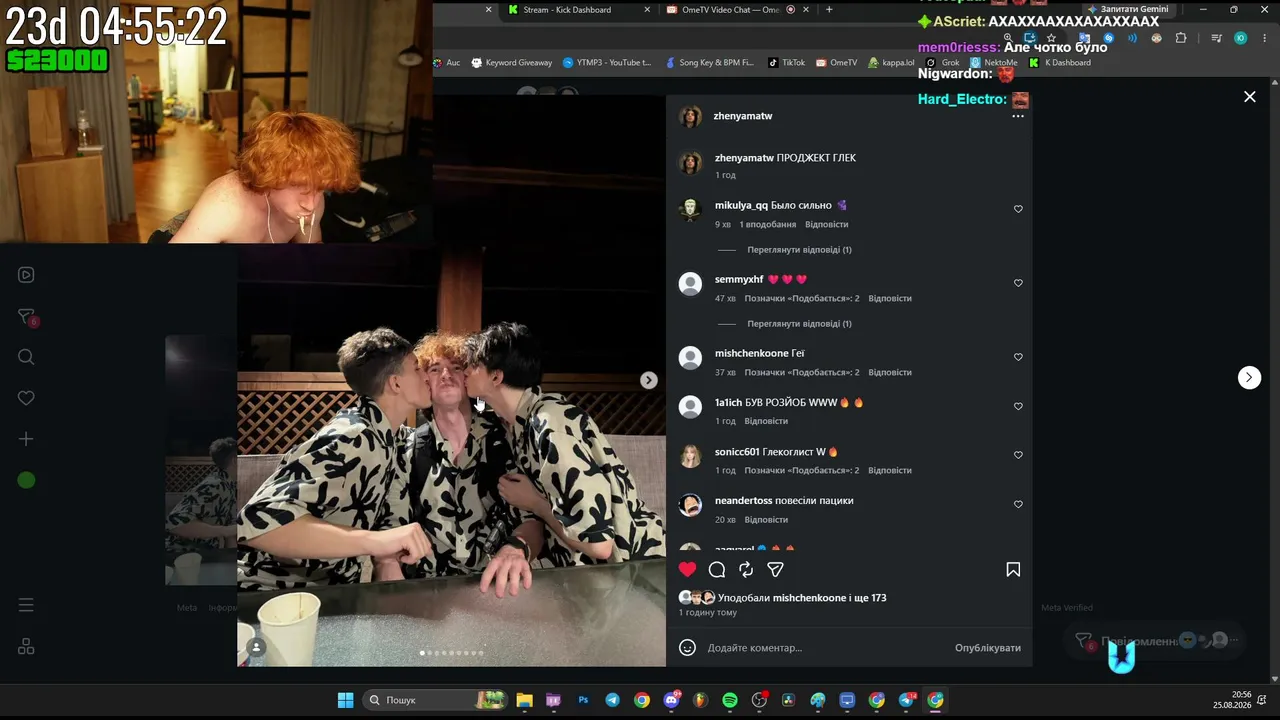Screen dimensions: 1280x720
Task: Share the post via paper plane icon
Action: coord(775,569)
